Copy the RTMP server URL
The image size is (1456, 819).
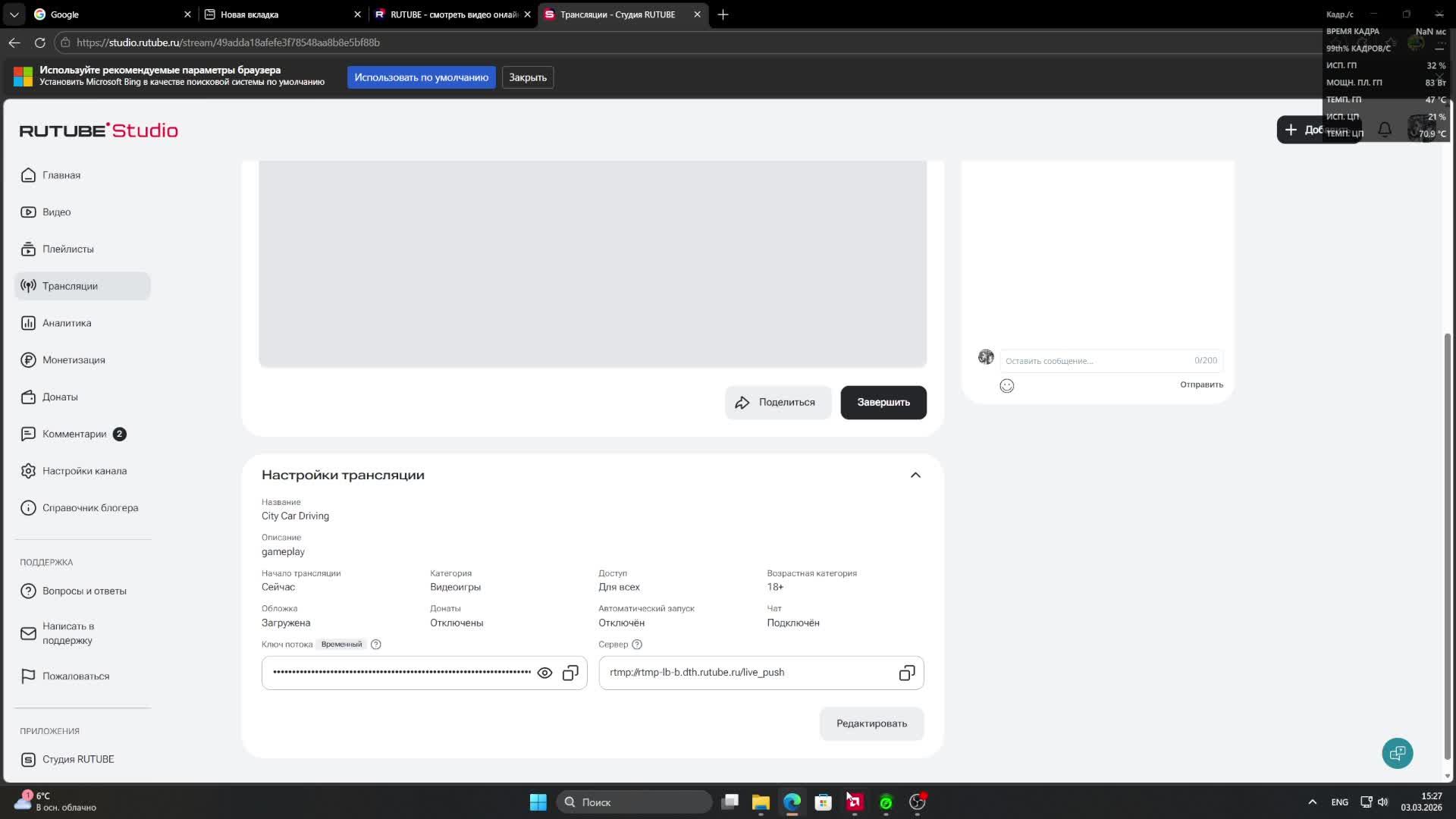tap(906, 673)
